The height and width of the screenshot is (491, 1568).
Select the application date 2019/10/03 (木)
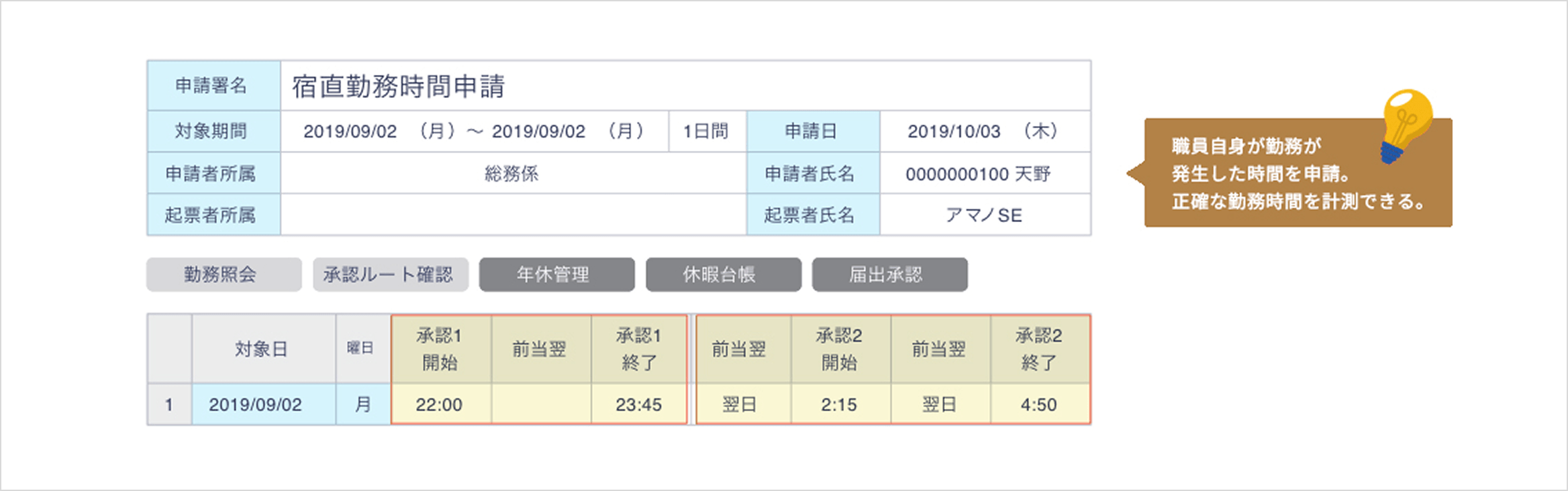click(984, 131)
